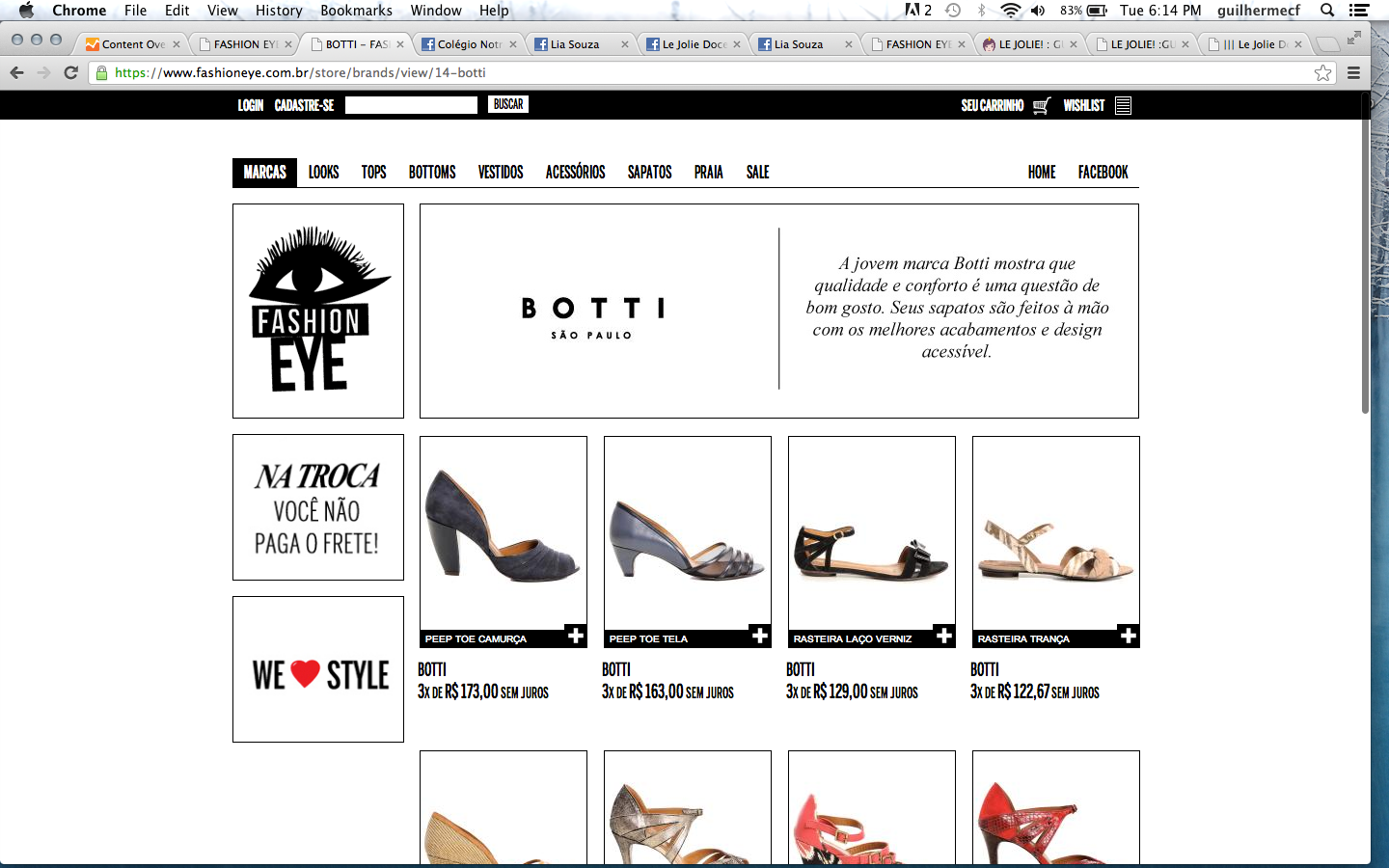The width and height of the screenshot is (1389, 868).
Task: Open the Rasteira Trança sandal thumbnail
Action: pos(1056,531)
